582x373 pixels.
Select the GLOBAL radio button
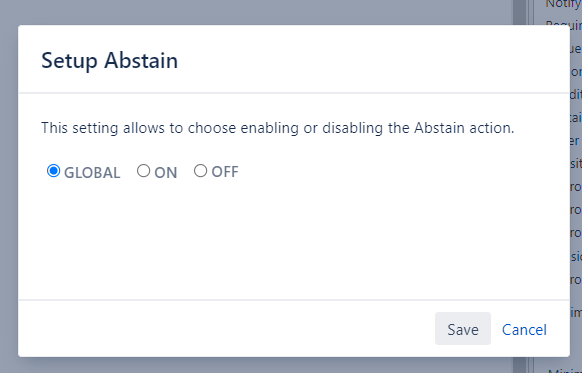(x=53, y=171)
